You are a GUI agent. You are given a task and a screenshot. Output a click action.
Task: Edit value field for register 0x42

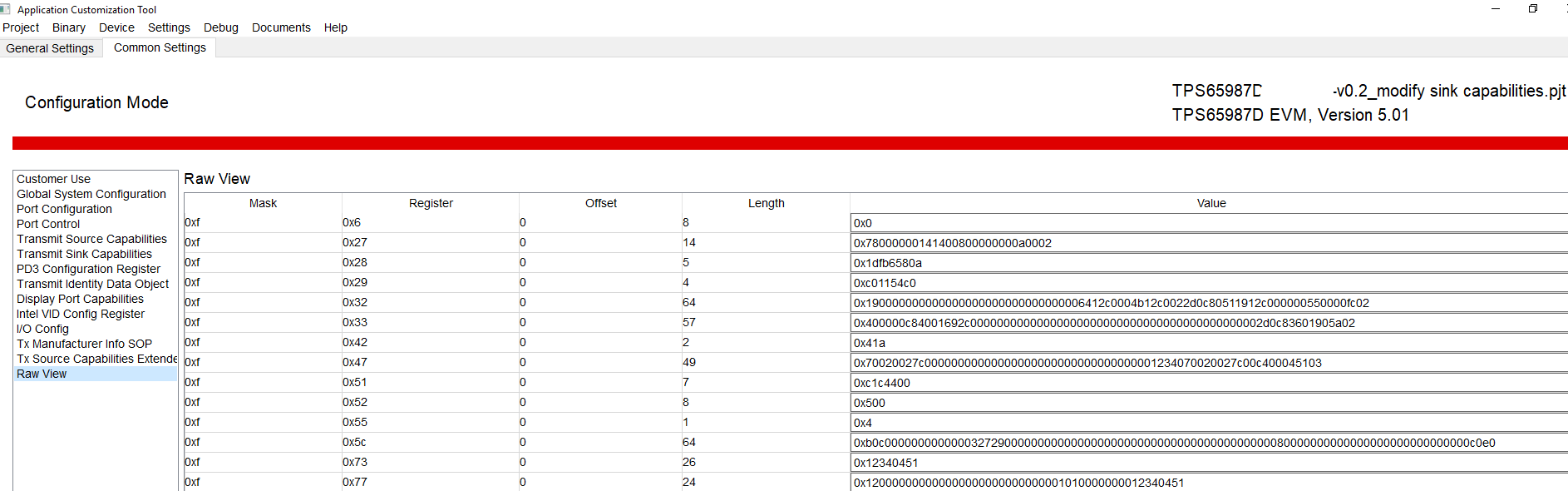tap(1210, 343)
